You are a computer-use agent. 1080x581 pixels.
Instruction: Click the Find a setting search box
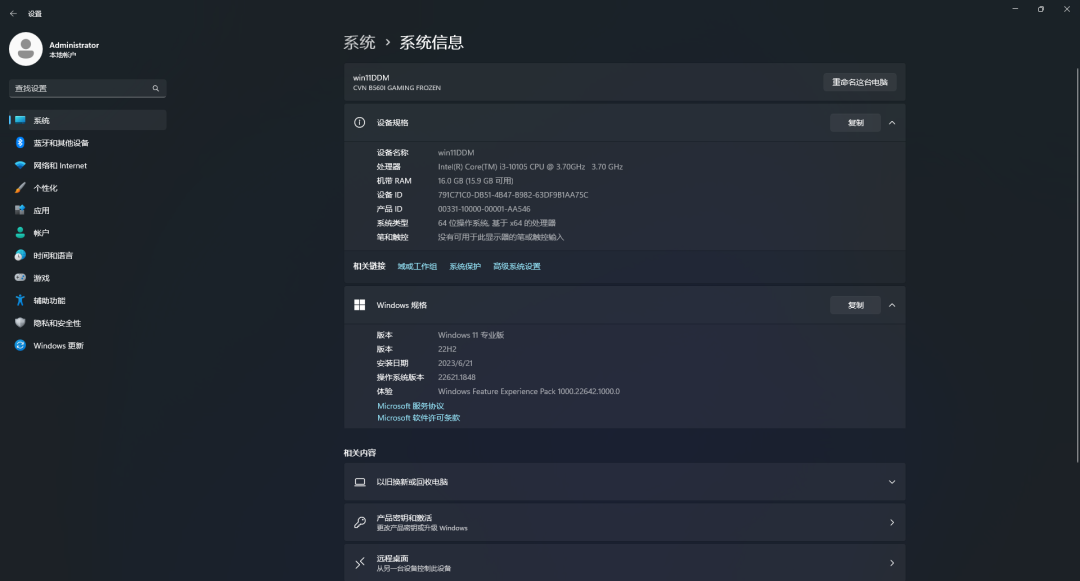pyautogui.click(x=82, y=88)
